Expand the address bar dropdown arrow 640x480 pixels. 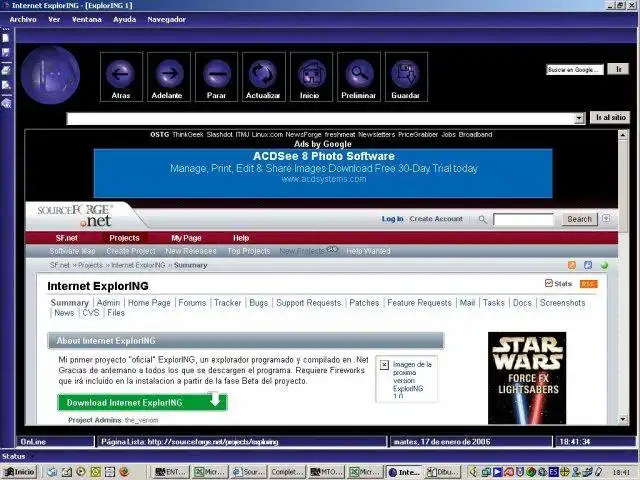pyautogui.click(x=579, y=118)
